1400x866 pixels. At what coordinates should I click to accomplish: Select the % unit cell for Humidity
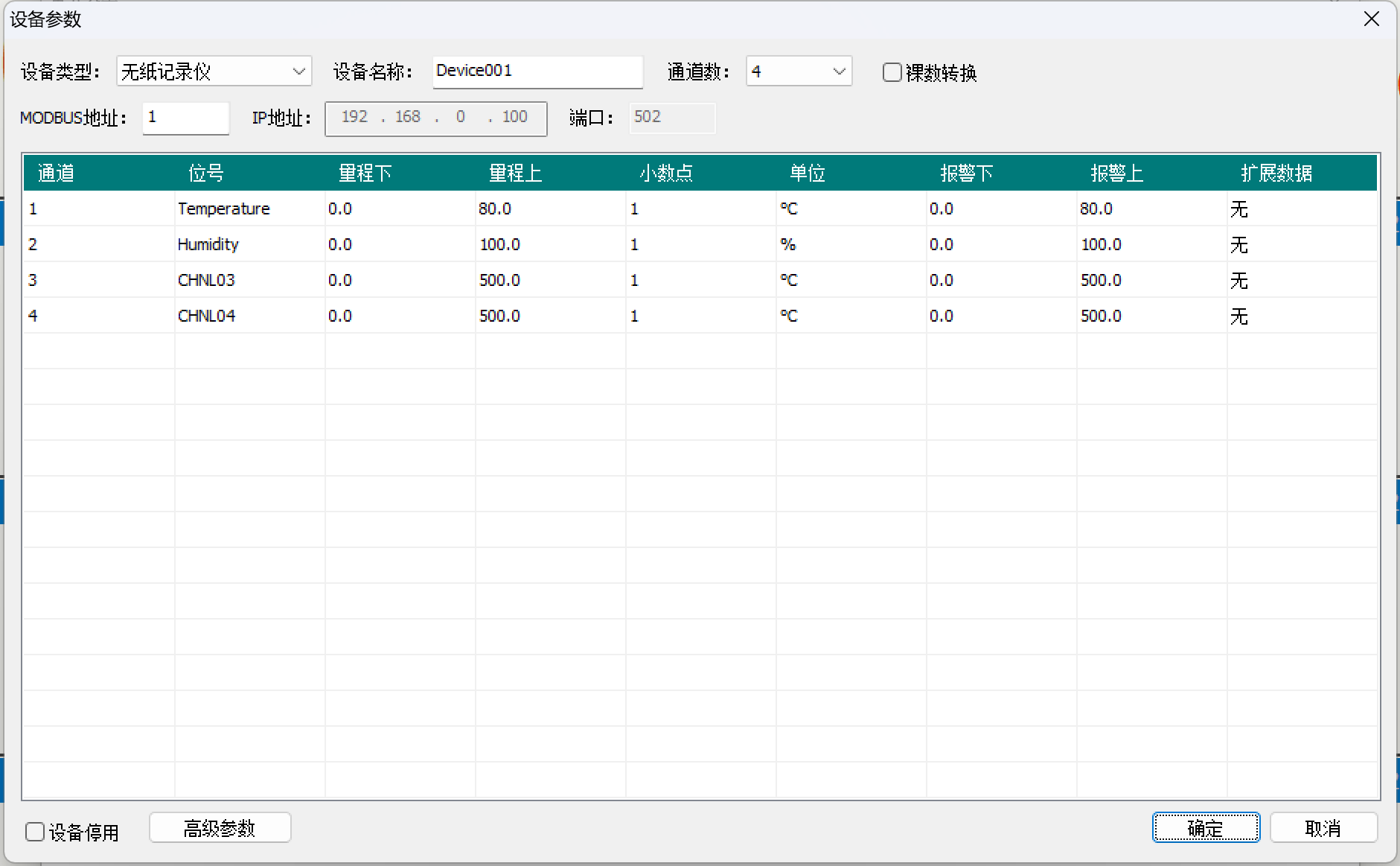788,245
